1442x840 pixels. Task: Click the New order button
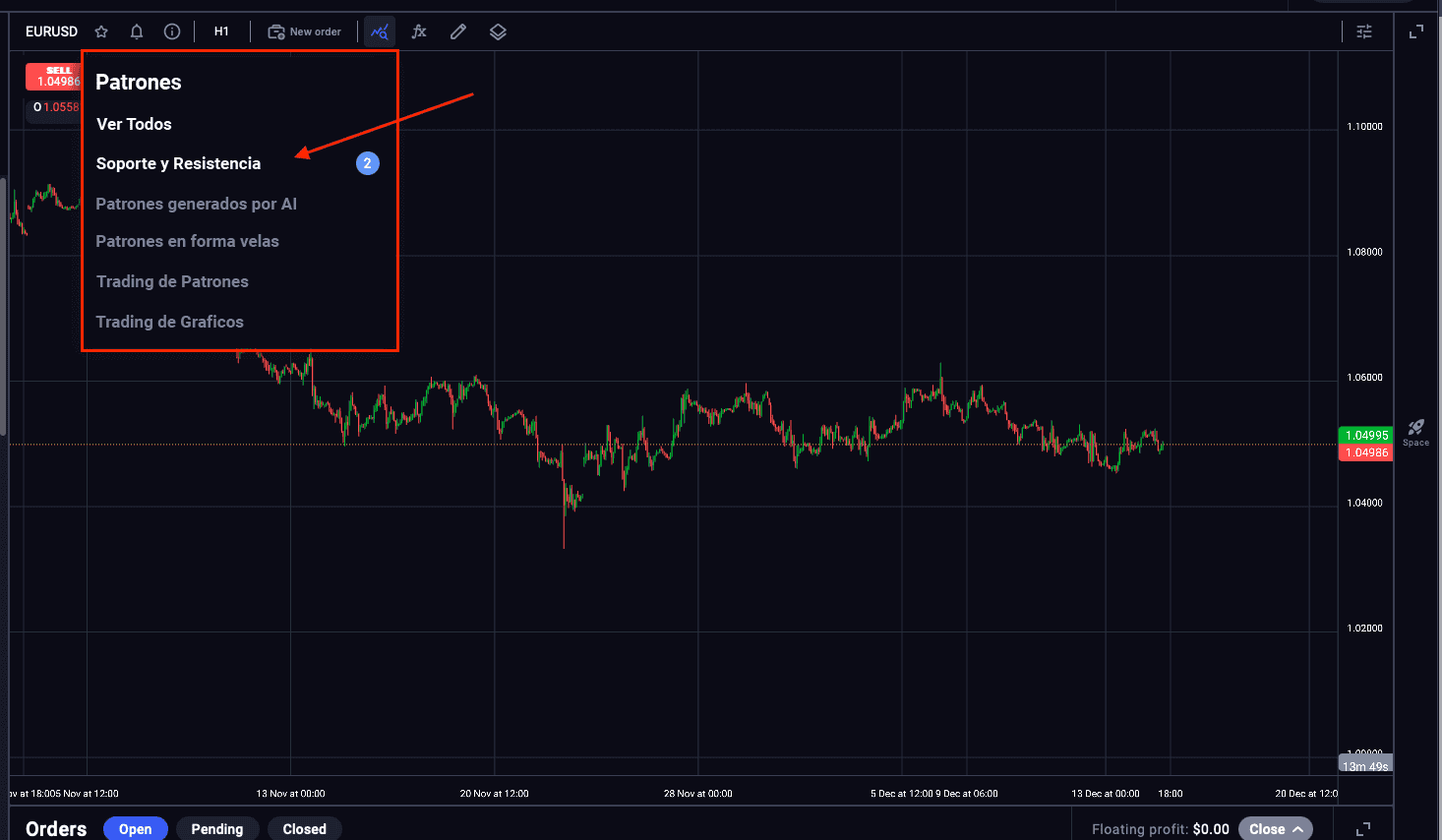pos(305,31)
